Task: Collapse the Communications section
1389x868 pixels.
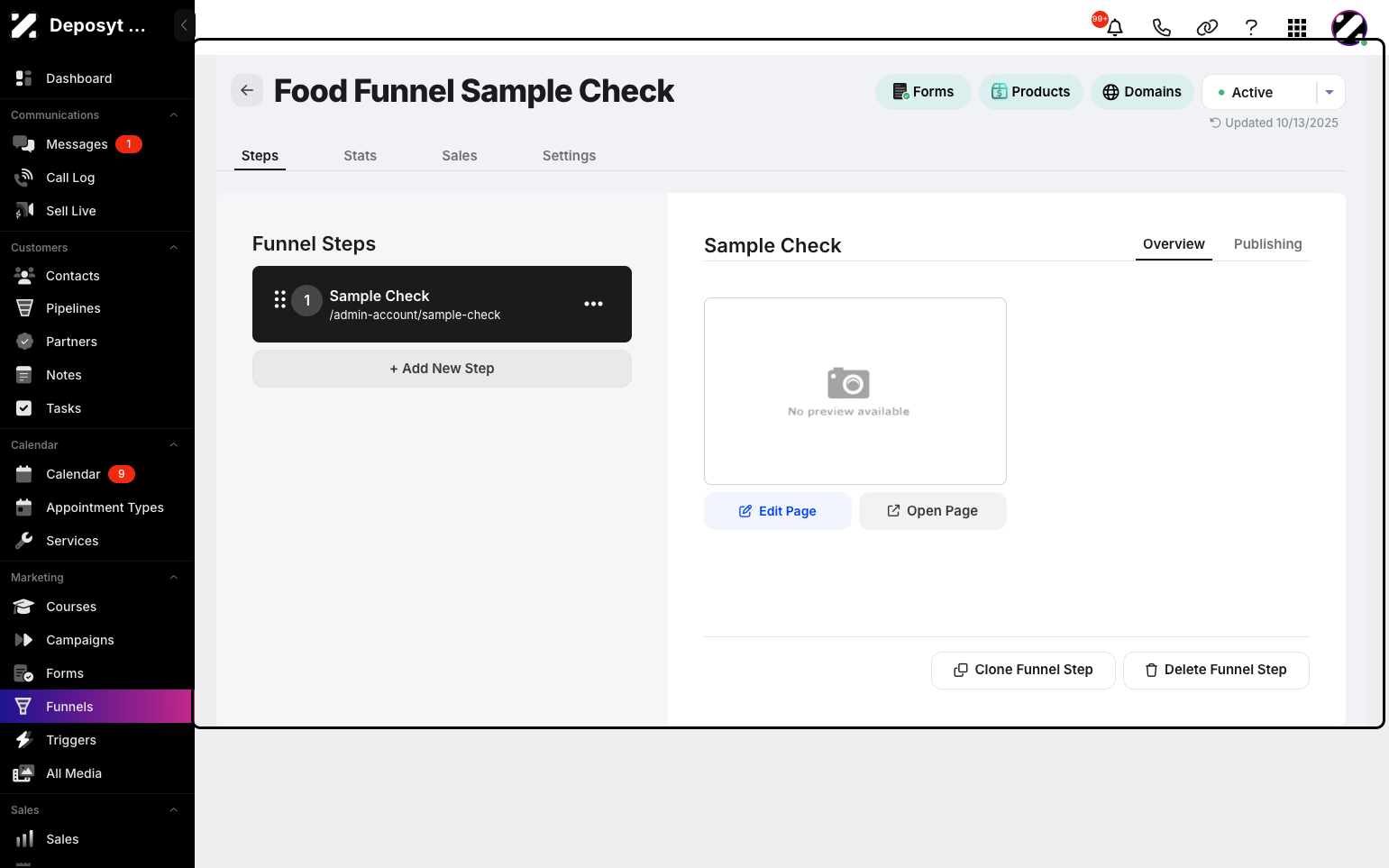Action: pos(174,115)
